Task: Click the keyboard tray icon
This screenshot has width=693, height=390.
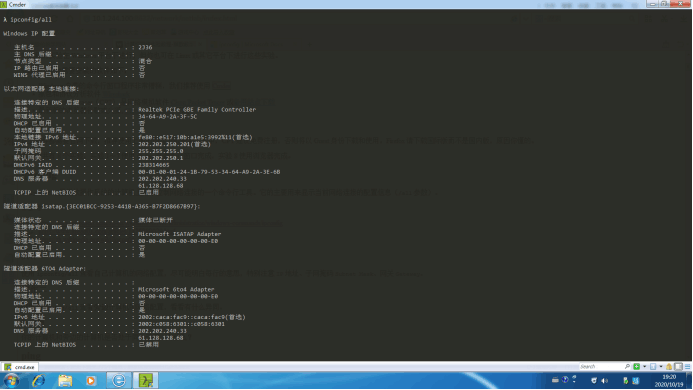Action: click(x=555, y=380)
